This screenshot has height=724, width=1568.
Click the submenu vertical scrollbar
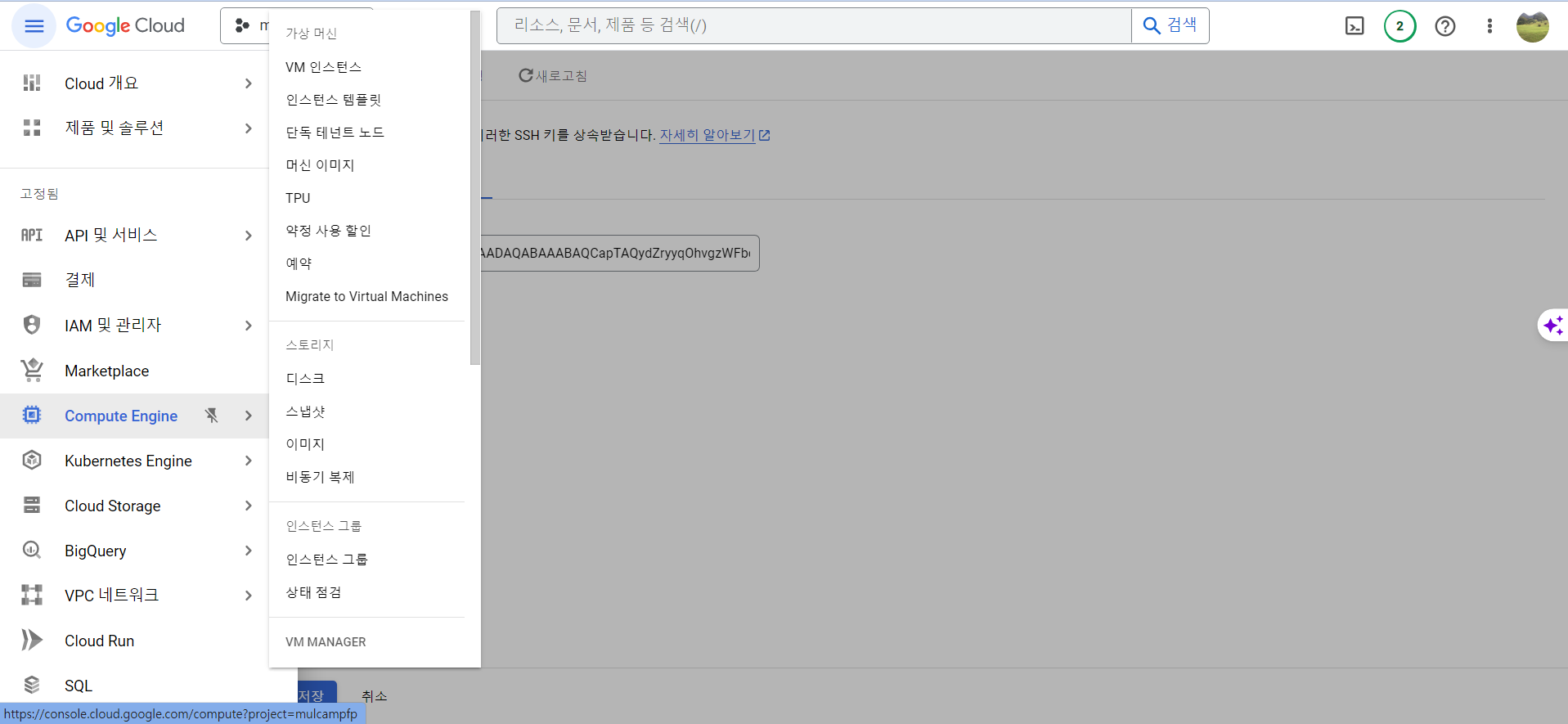pos(475,187)
